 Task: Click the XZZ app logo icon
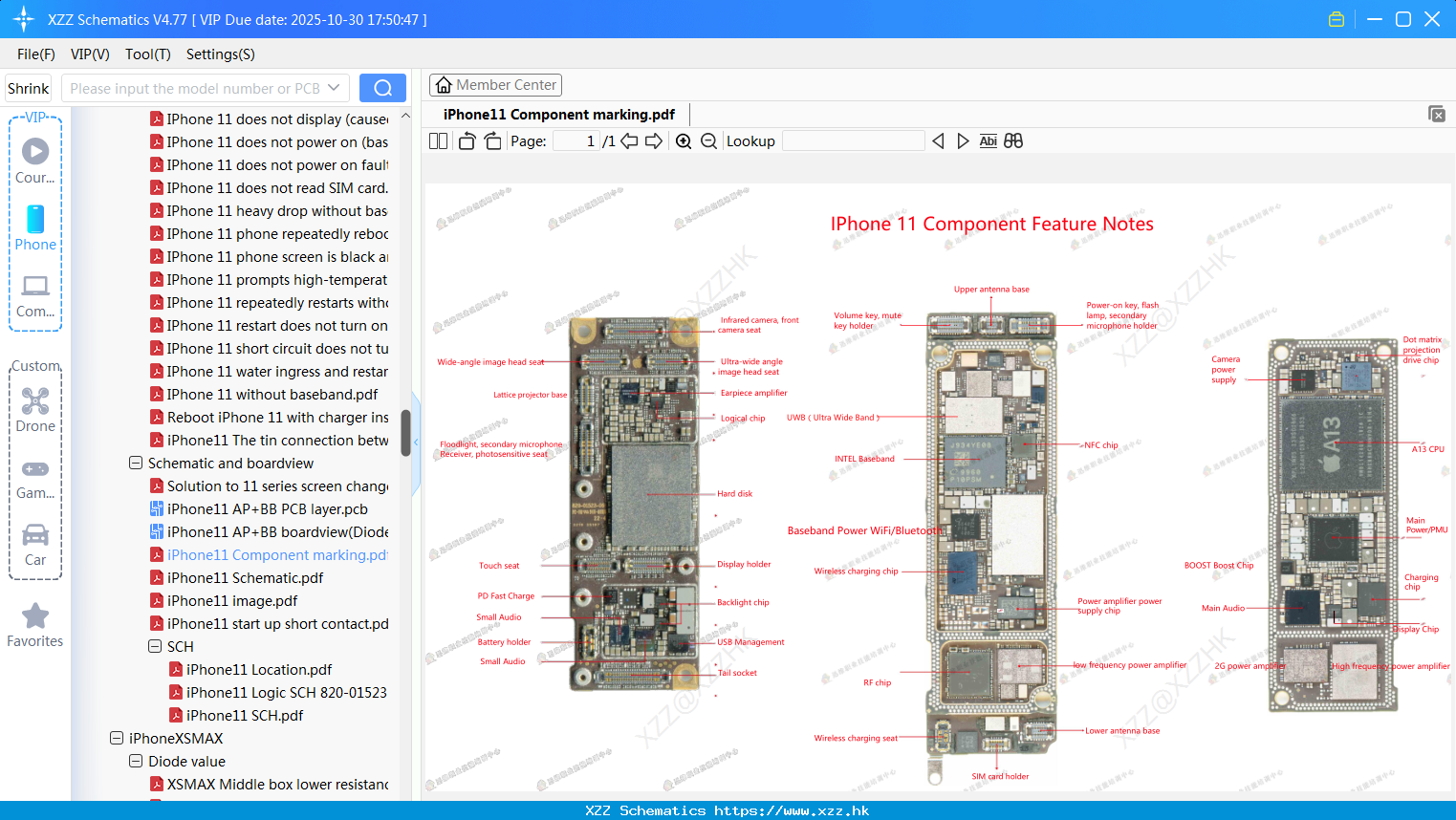24,19
